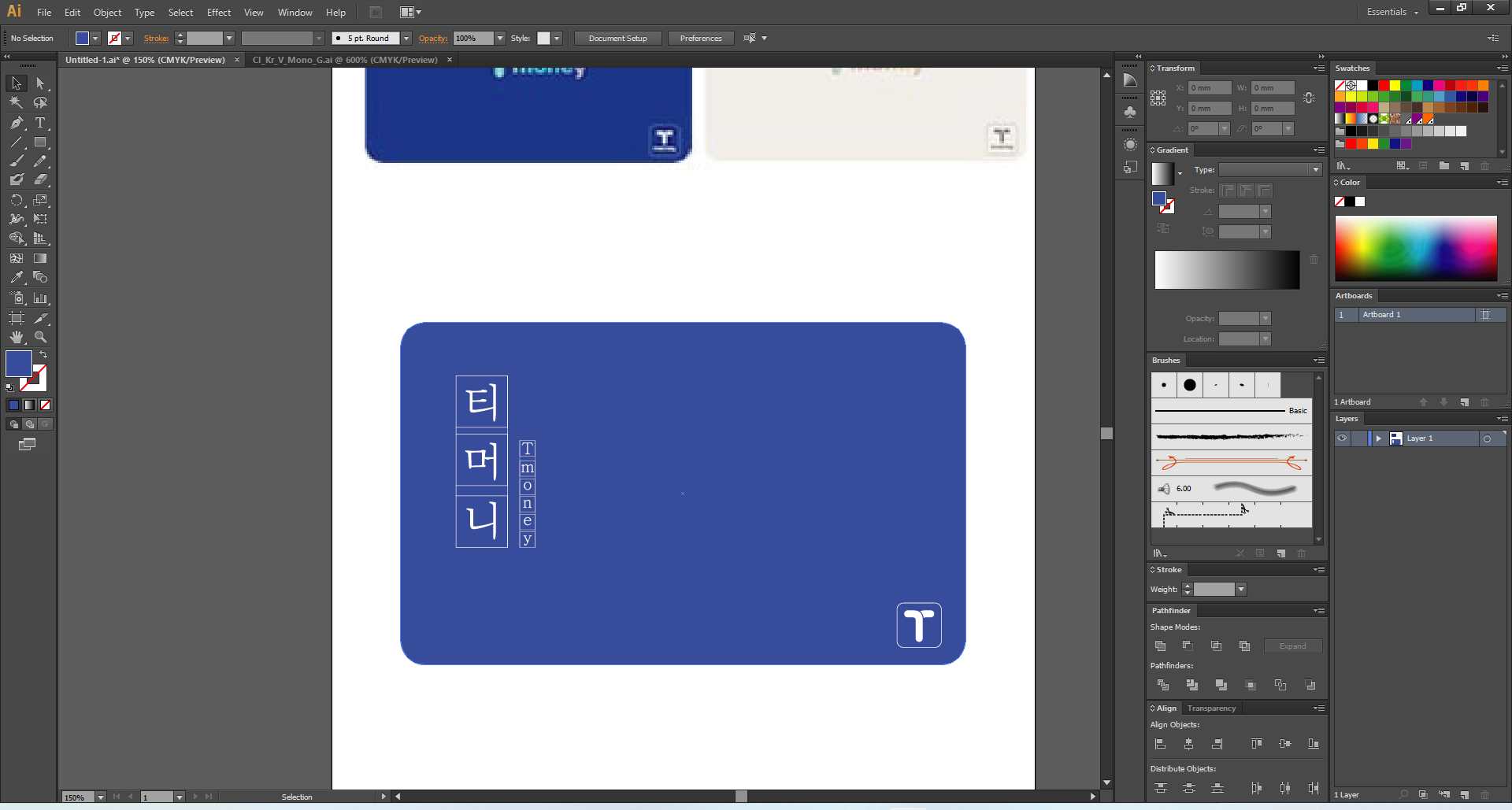The image size is (1512, 810).
Task: Click Vertical Align Top icon
Action: coord(1257,744)
